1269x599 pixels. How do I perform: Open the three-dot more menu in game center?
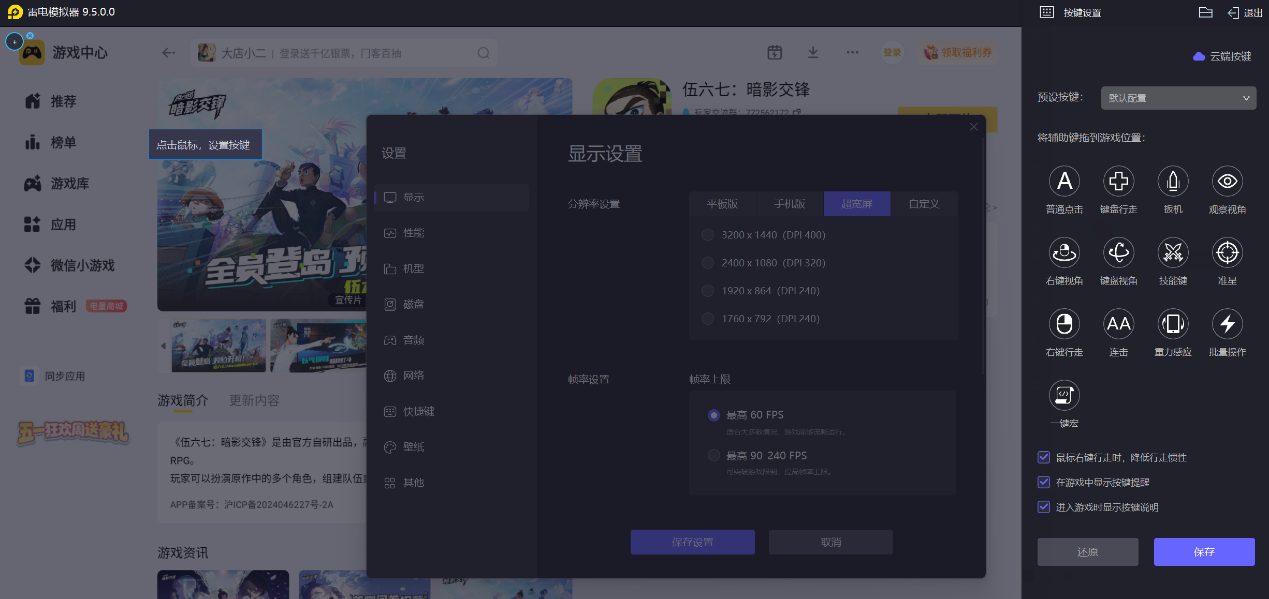point(852,53)
